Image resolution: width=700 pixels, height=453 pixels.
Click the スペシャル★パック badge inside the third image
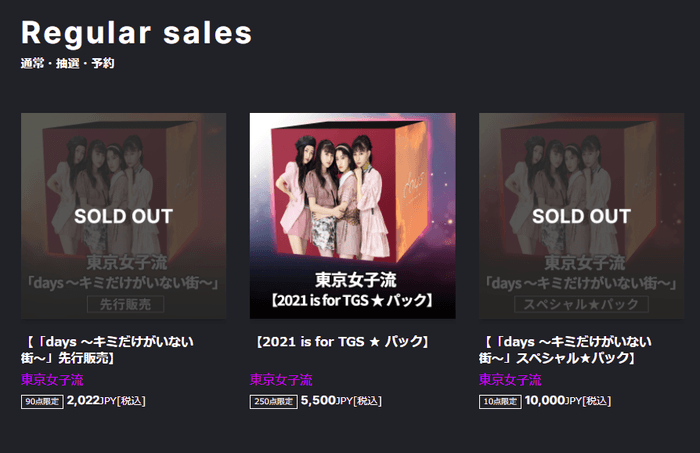[581, 304]
